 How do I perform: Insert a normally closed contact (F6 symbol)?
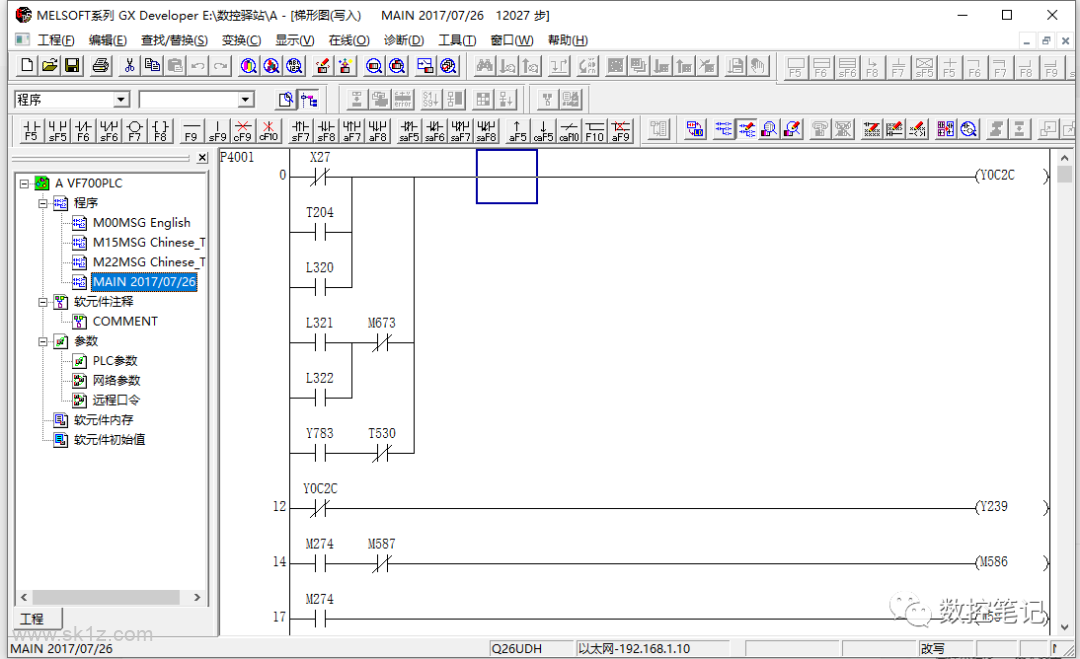pos(83,129)
